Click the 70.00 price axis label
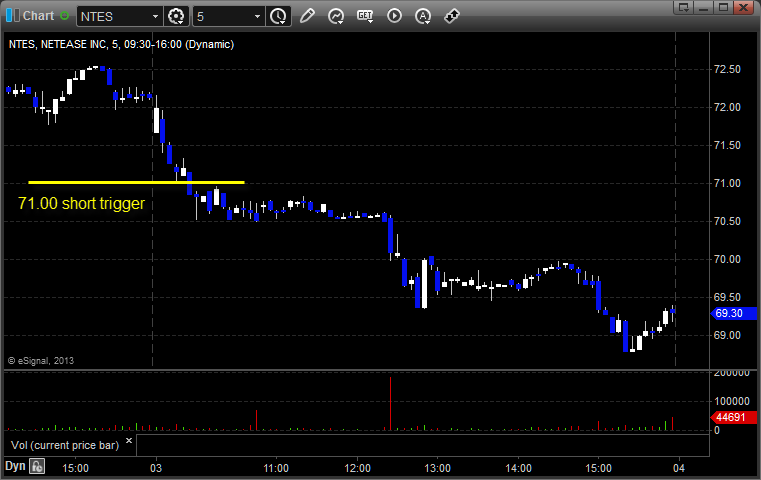 point(727,260)
